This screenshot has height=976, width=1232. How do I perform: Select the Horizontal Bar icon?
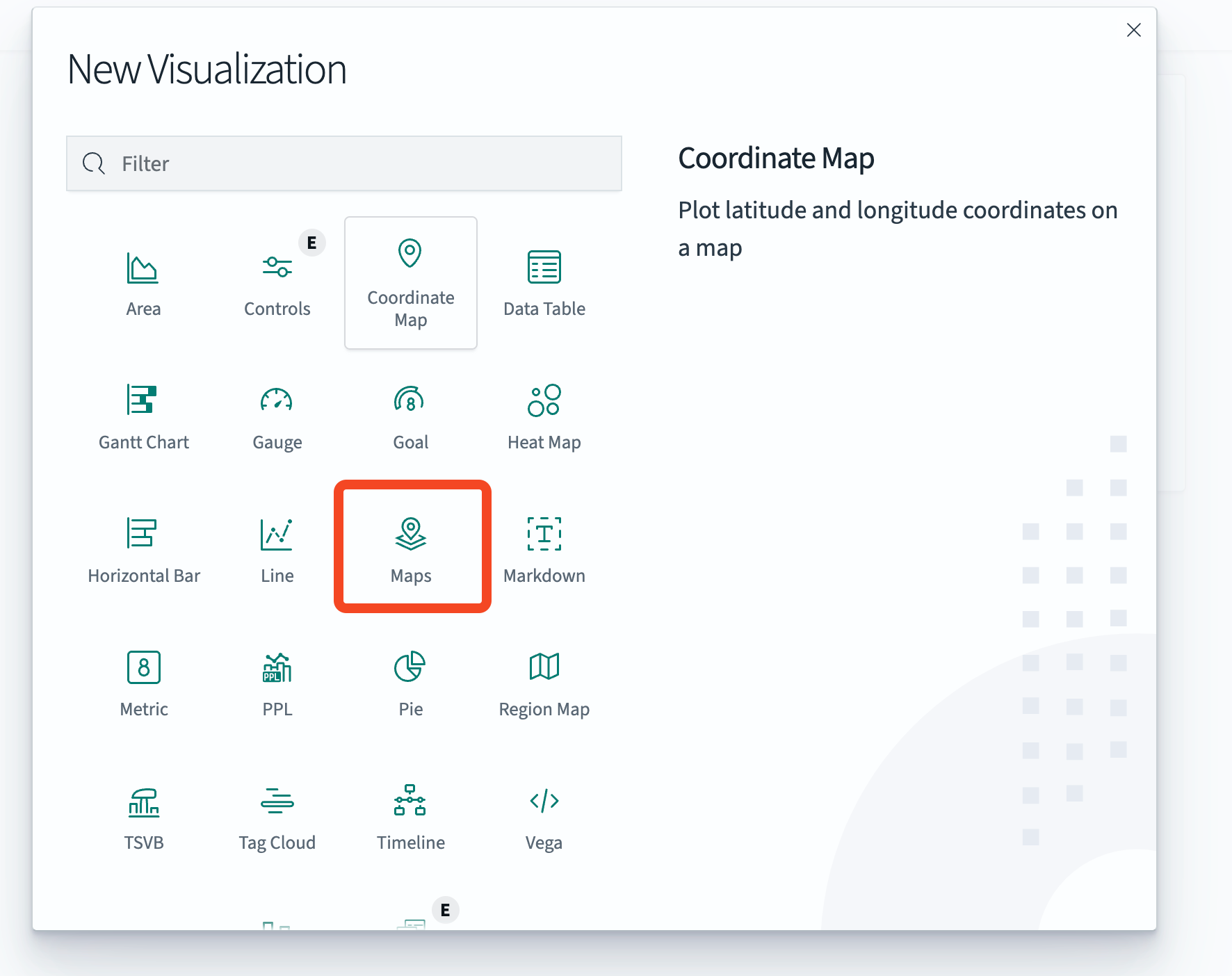(x=142, y=533)
